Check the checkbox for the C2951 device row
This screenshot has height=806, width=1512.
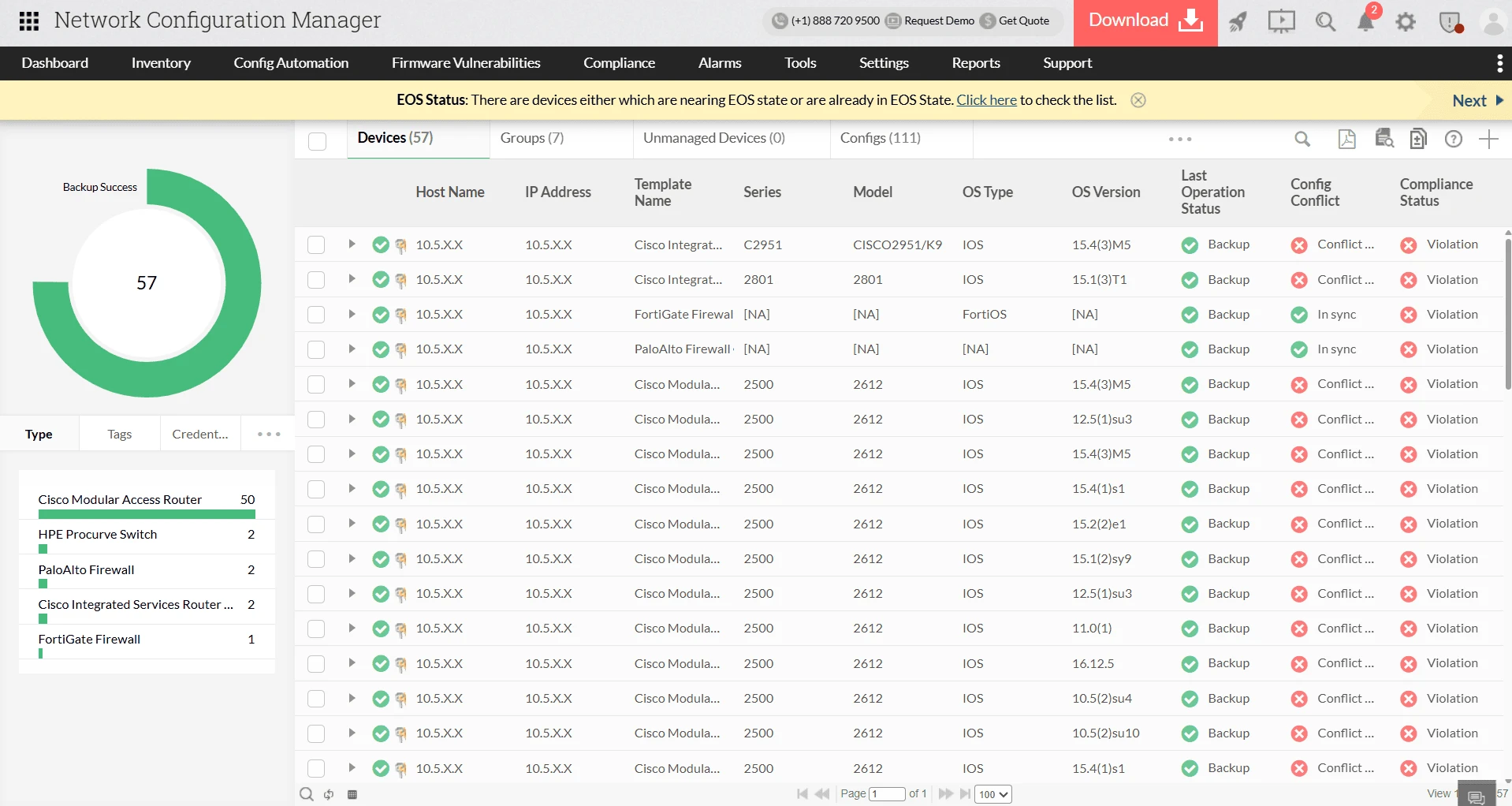click(315, 244)
